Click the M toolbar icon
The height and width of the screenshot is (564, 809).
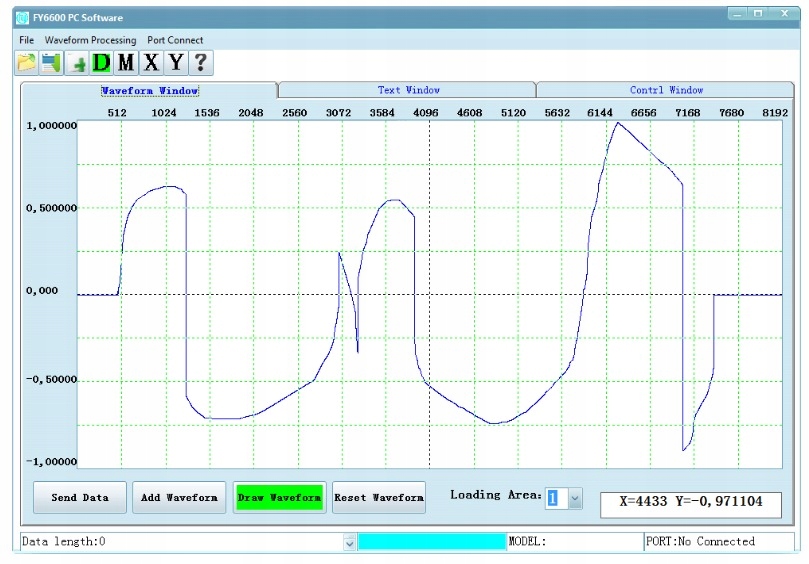click(126, 63)
